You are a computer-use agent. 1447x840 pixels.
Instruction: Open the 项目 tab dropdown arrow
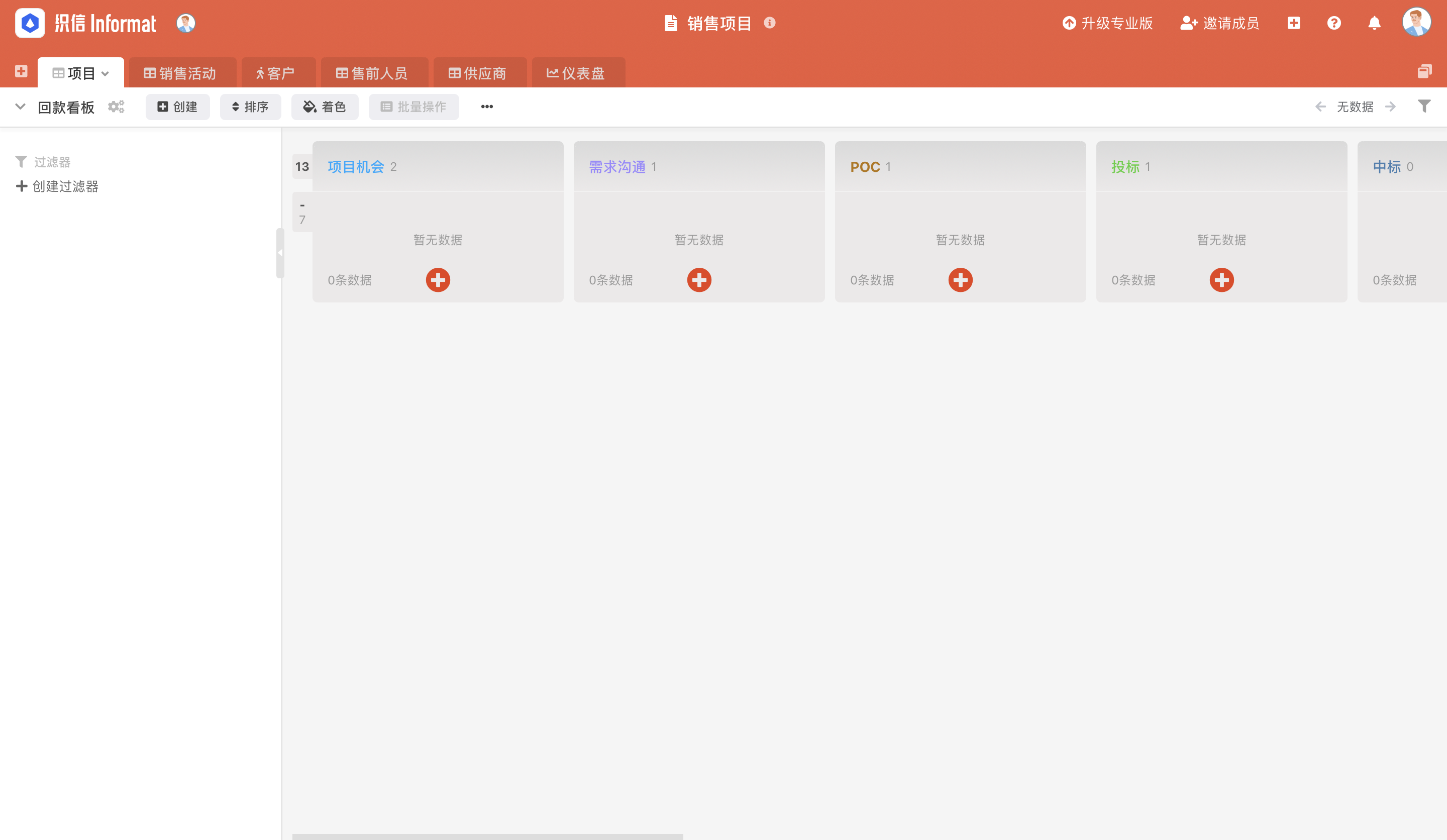[105, 73]
